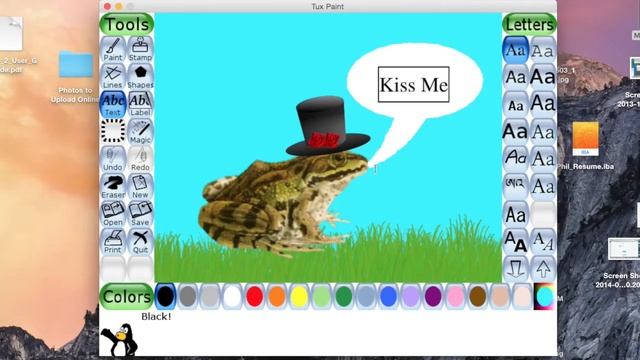Click the highlighted selected Aa font button
Screen dimensions: 640x360
515,49
